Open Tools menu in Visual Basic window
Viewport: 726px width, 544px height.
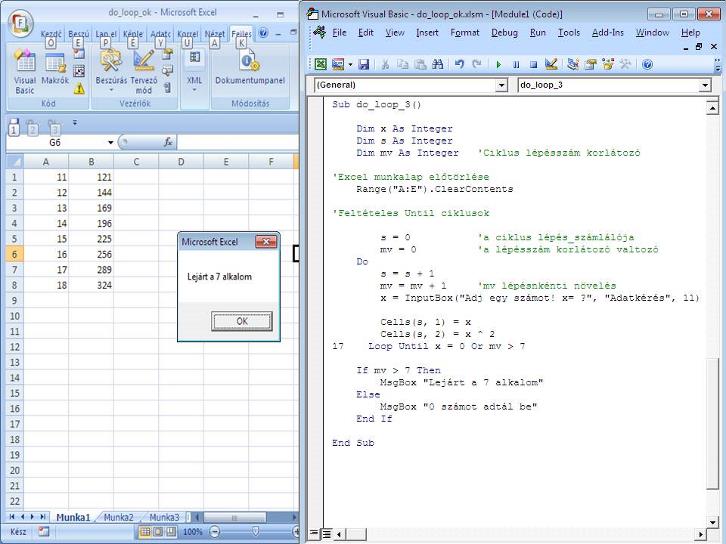[569, 33]
